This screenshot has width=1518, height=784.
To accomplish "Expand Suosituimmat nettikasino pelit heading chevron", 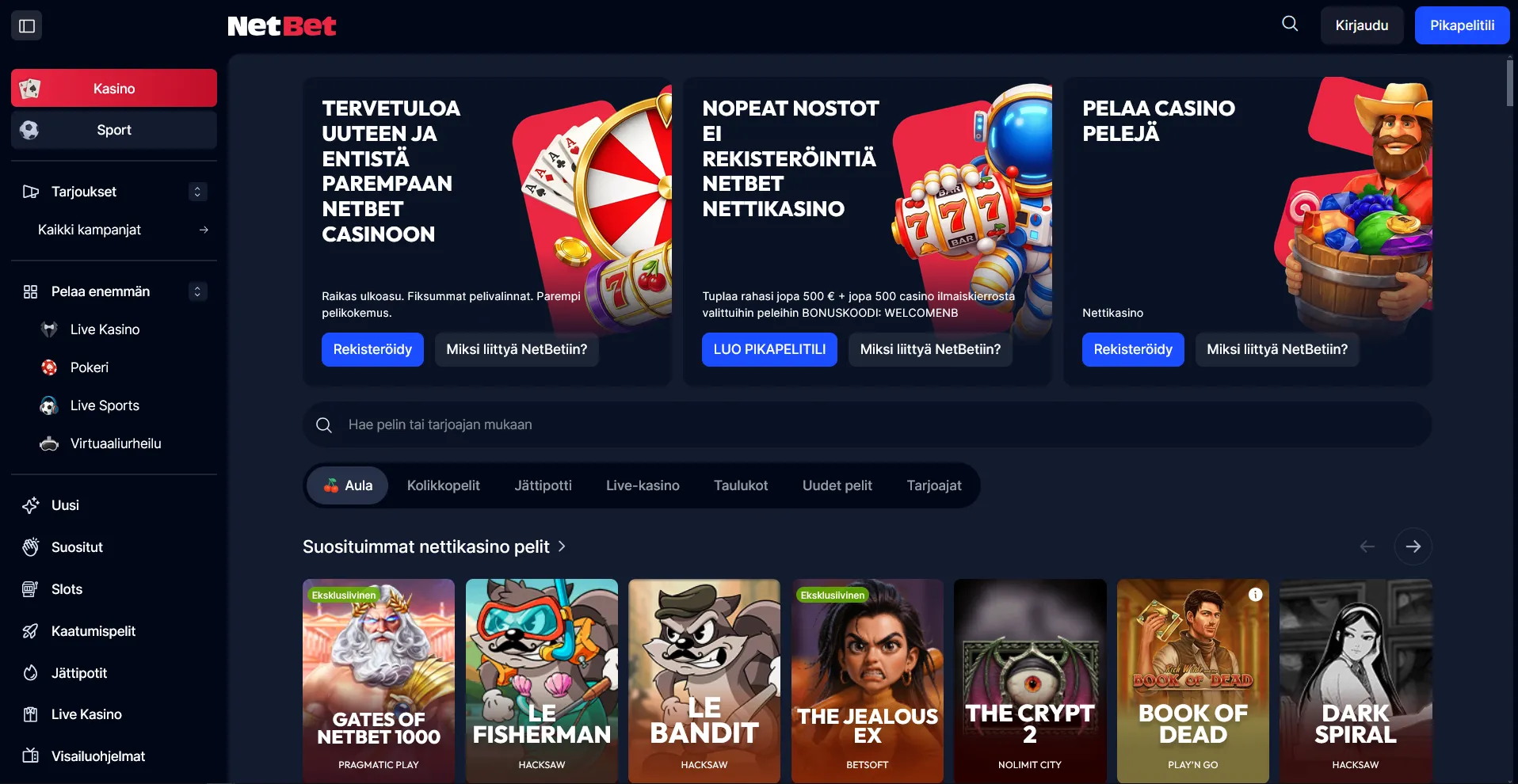I will pyautogui.click(x=562, y=546).
